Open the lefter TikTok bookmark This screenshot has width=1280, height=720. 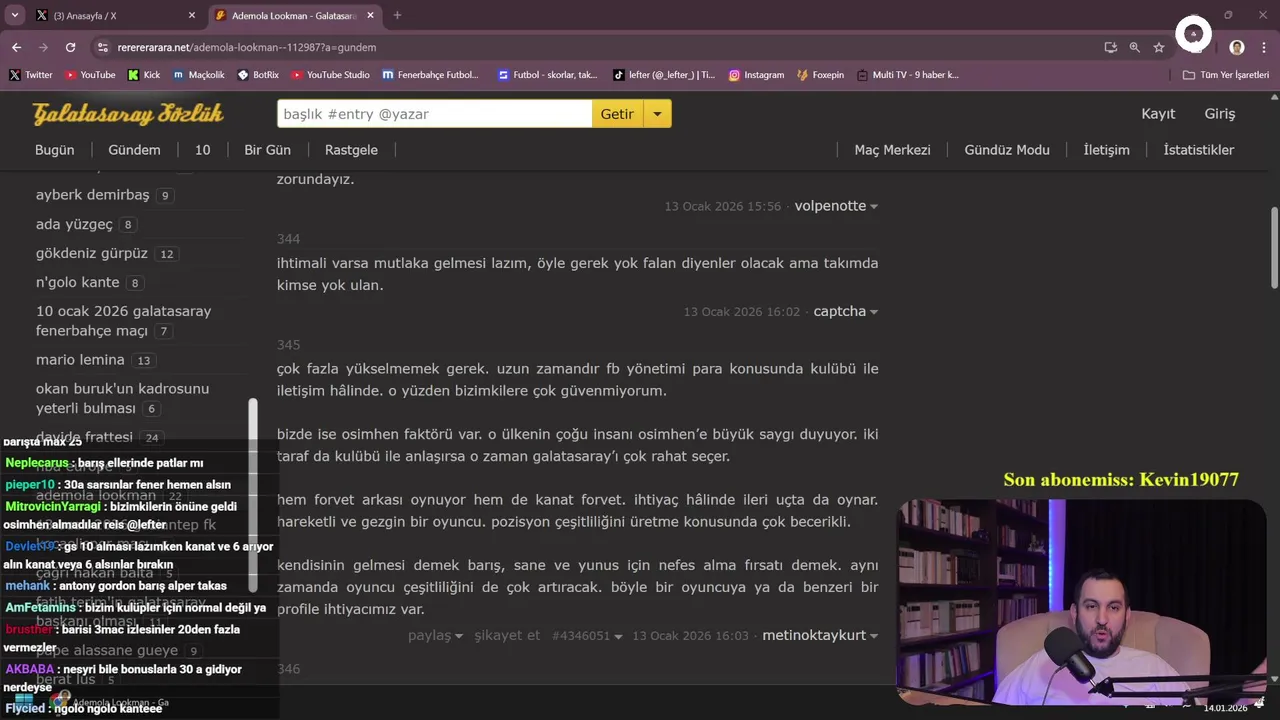pos(664,75)
